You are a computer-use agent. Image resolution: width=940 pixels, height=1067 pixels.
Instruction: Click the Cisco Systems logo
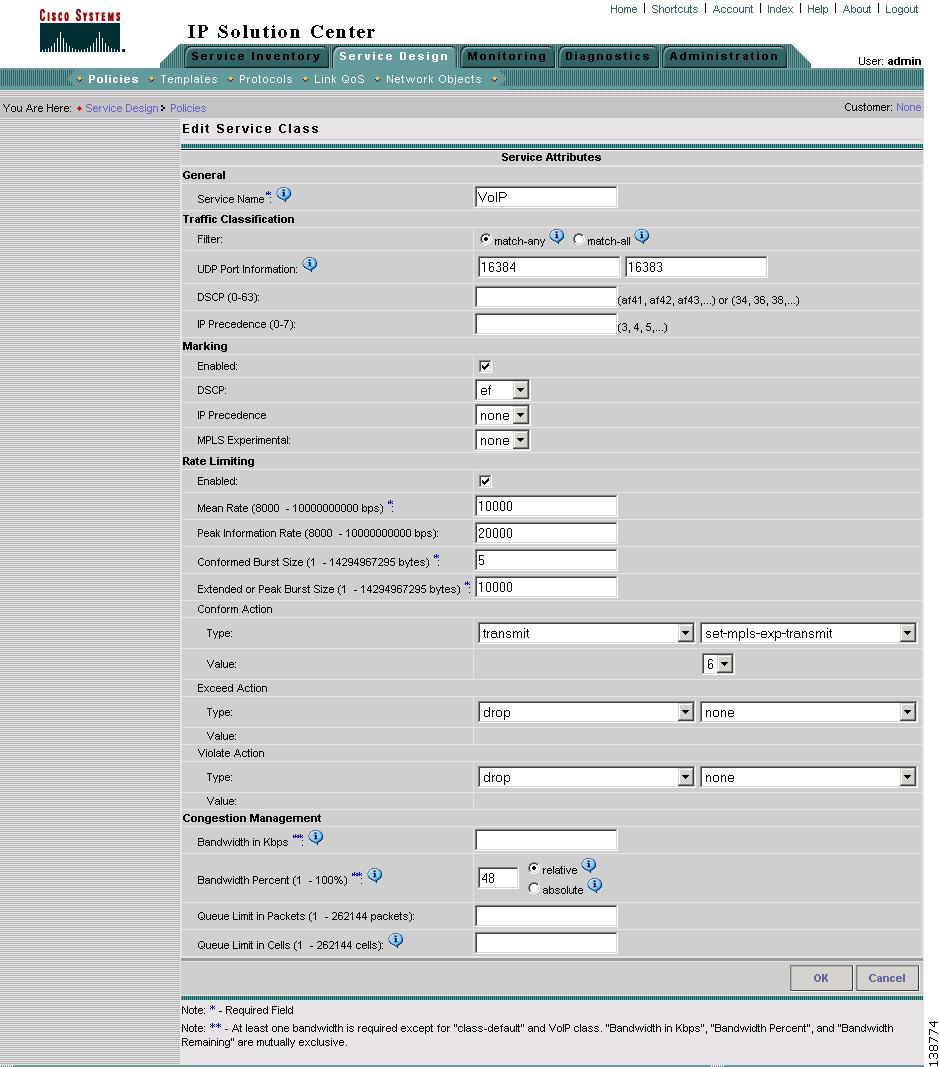pos(81,31)
